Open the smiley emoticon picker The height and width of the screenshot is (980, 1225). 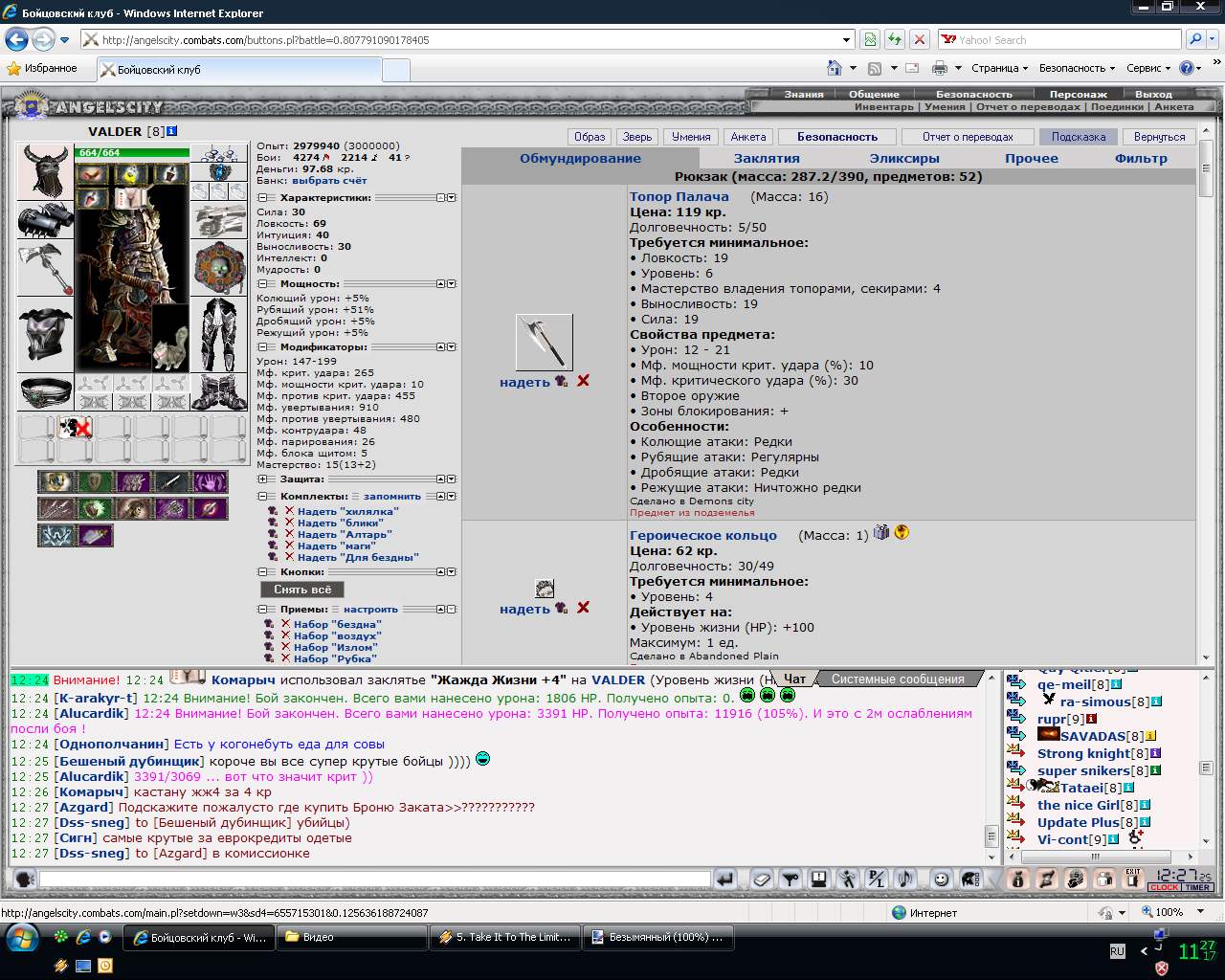coord(942,879)
